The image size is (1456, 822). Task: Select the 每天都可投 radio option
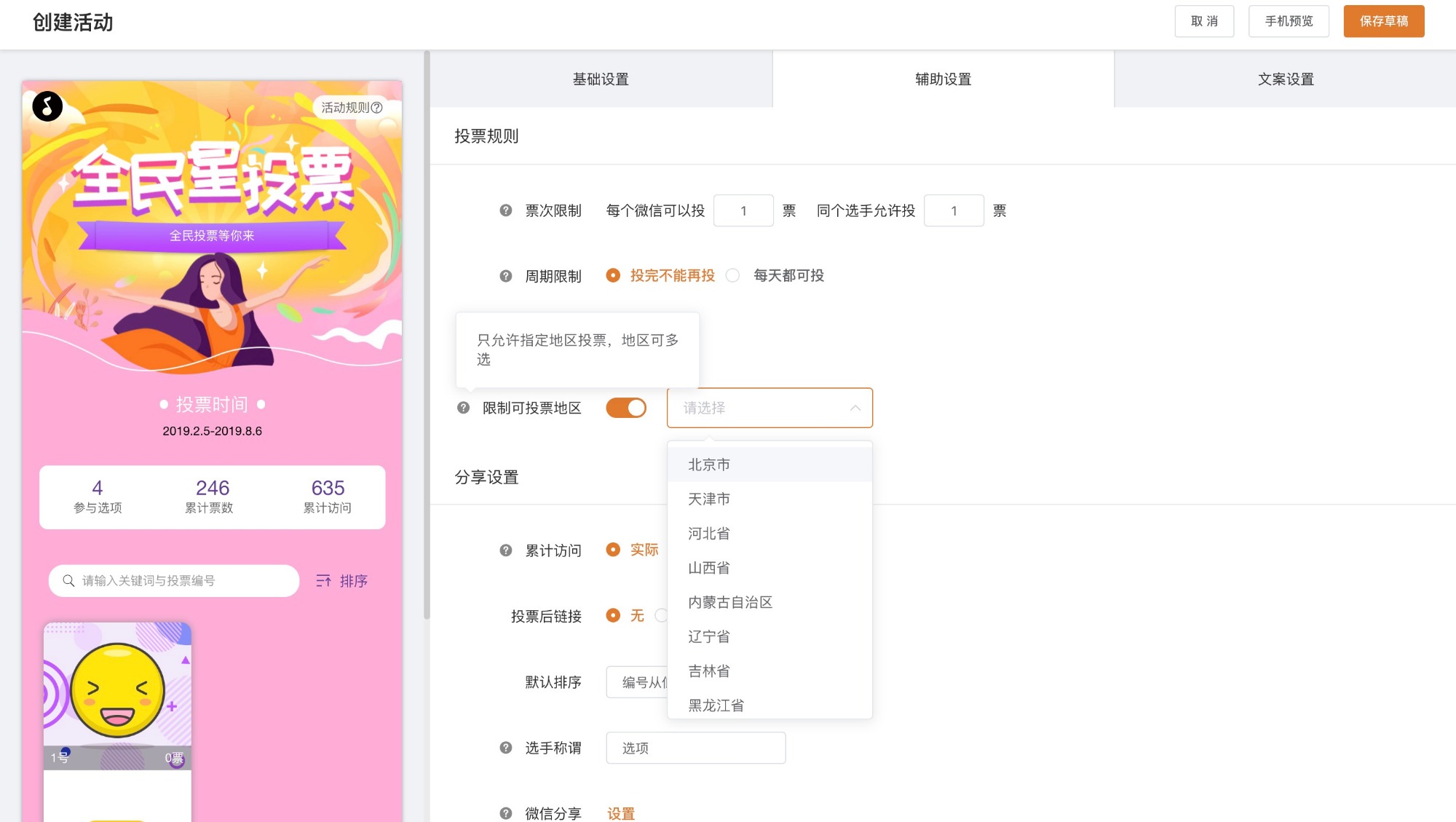pos(733,275)
